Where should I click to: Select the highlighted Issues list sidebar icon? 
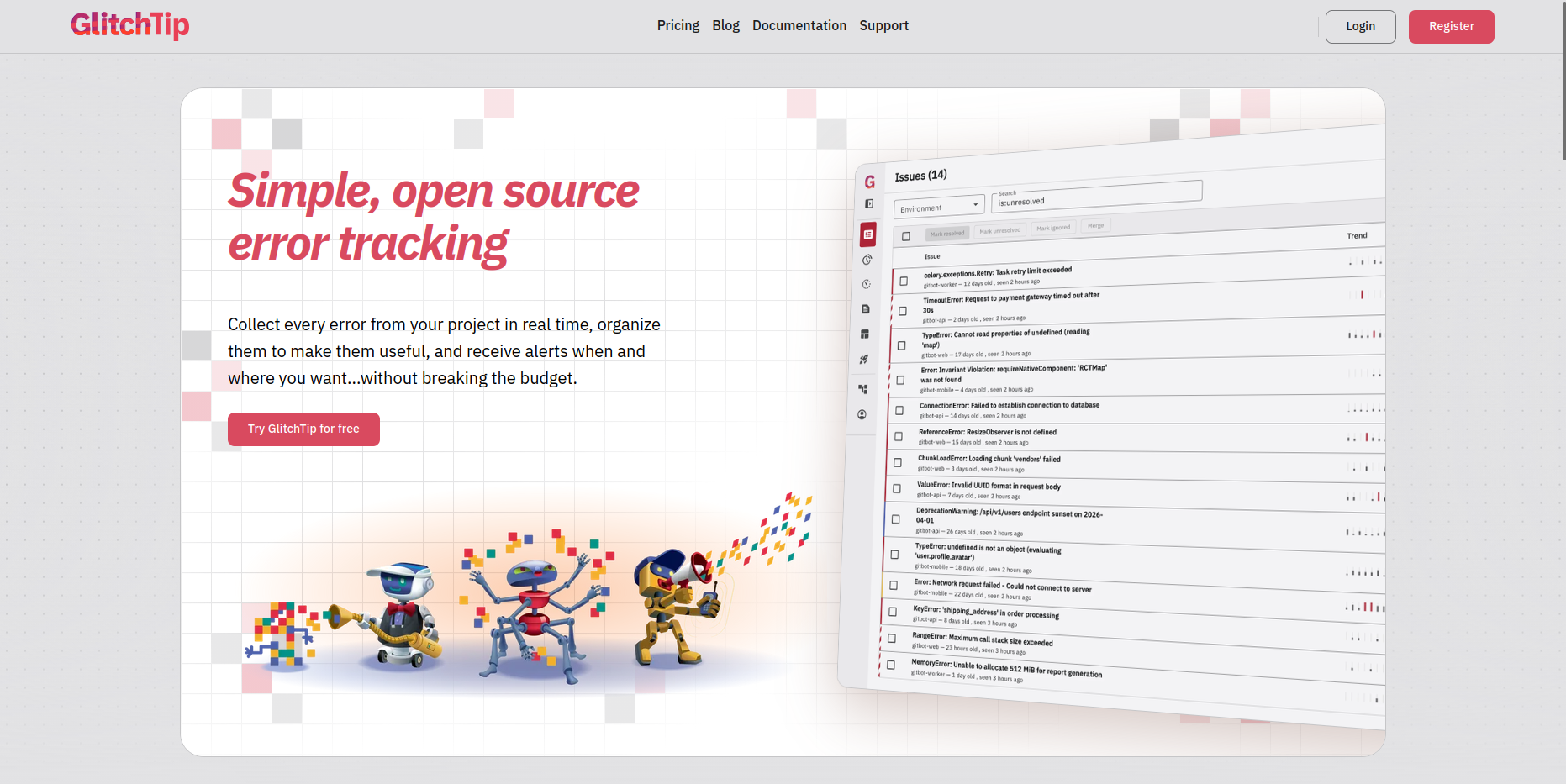click(868, 234)
